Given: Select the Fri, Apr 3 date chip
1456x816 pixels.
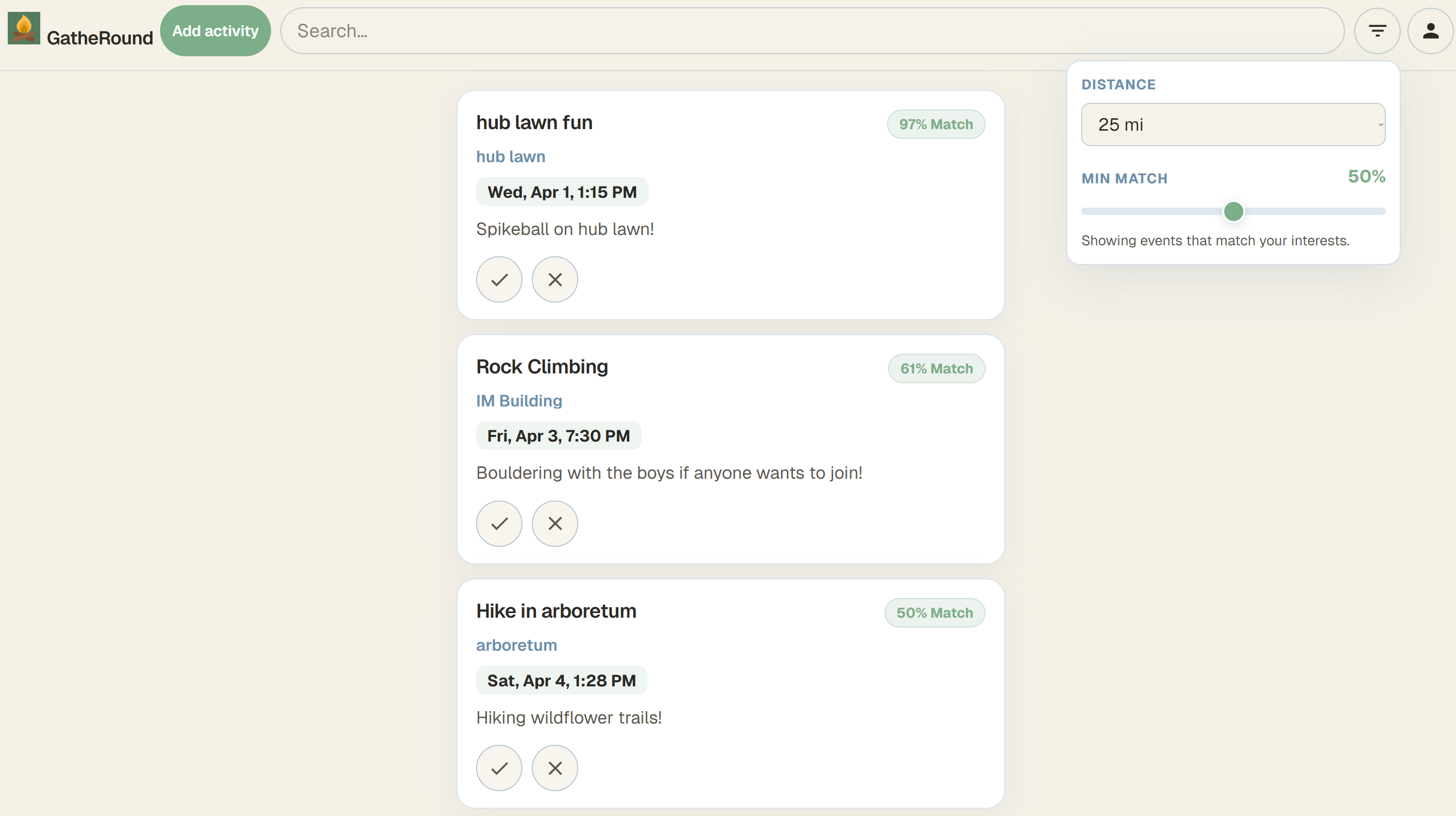Looking at the screenshot, I should coord(559,436).
